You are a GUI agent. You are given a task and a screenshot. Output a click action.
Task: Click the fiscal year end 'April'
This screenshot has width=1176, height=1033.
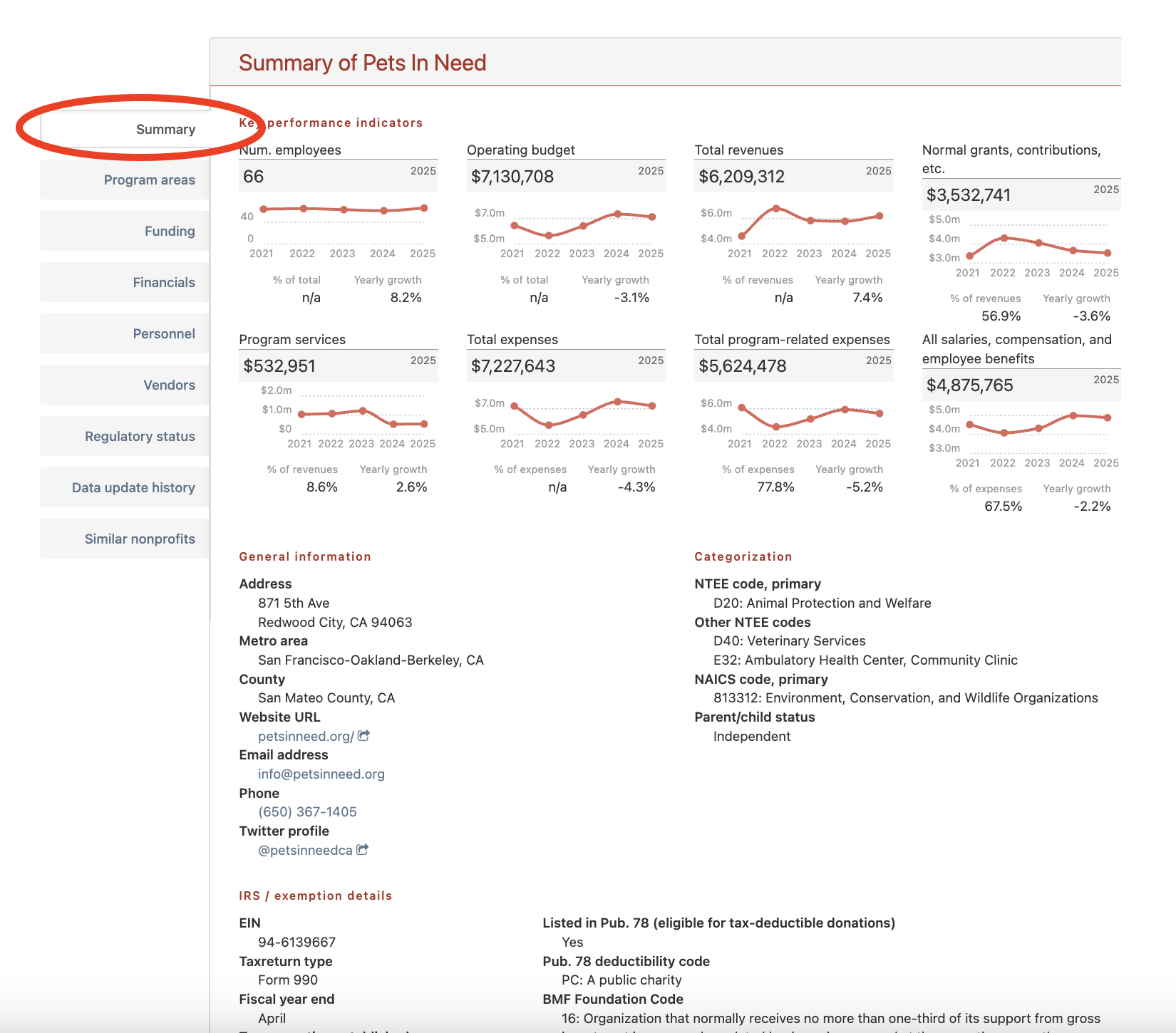tap(272, 1018)
